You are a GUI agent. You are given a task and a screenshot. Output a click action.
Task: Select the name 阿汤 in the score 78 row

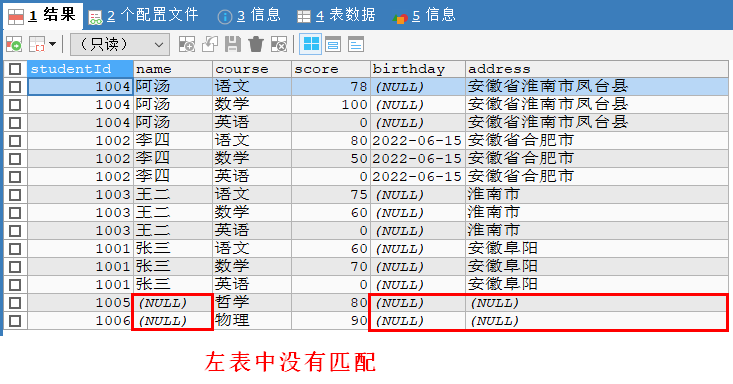173,87
